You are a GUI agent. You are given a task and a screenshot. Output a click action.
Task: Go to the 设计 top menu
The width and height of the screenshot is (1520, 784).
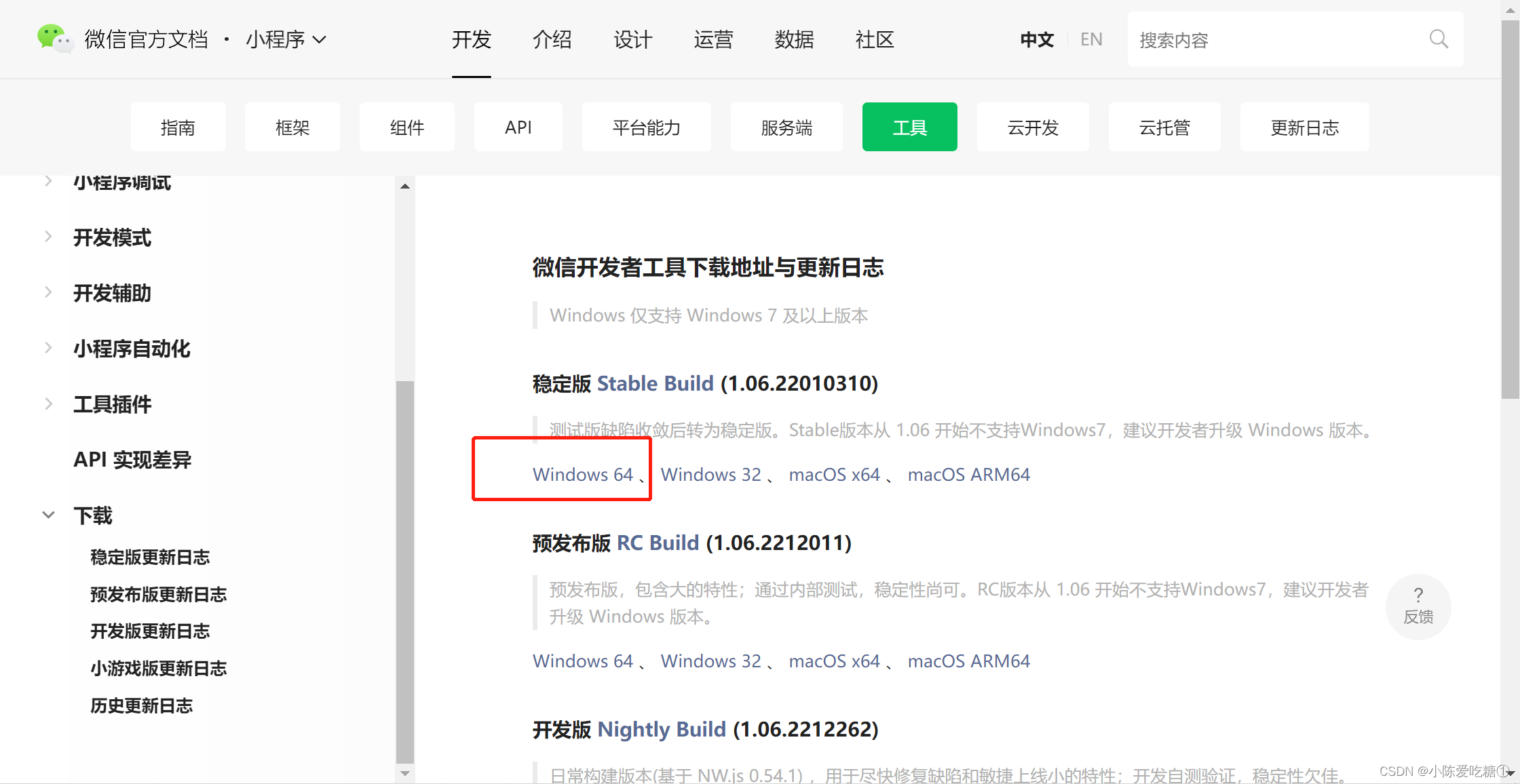pos(632,39)
